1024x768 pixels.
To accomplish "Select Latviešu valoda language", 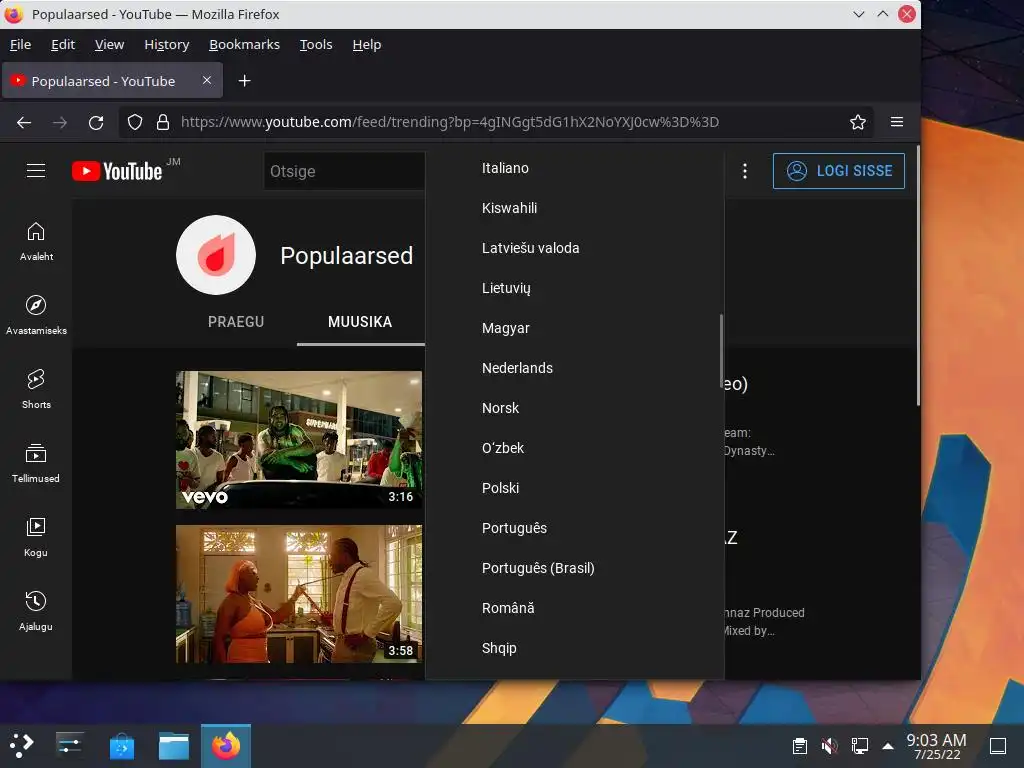I will click(575, 248).
